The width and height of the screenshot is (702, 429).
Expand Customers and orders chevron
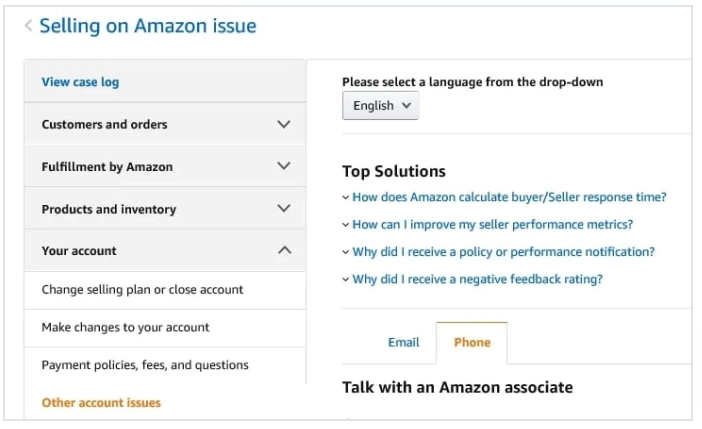pyautogui.click(x=284, y=124)
